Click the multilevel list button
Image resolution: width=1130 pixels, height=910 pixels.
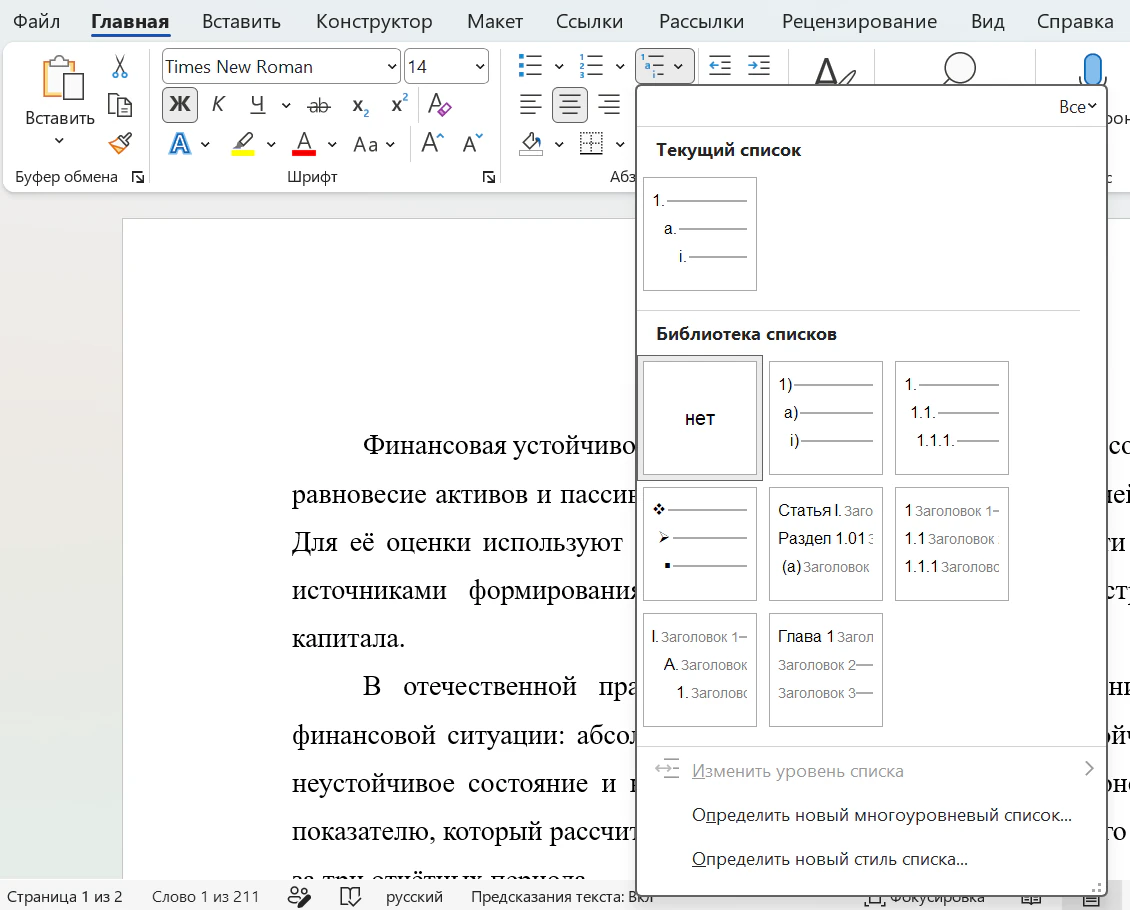(x=664, y=66)
